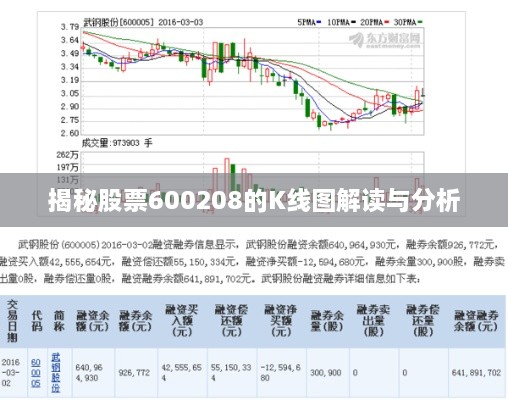508x400 pixels.
Task: Click the 代码 column header
Action: click(37, 321)
